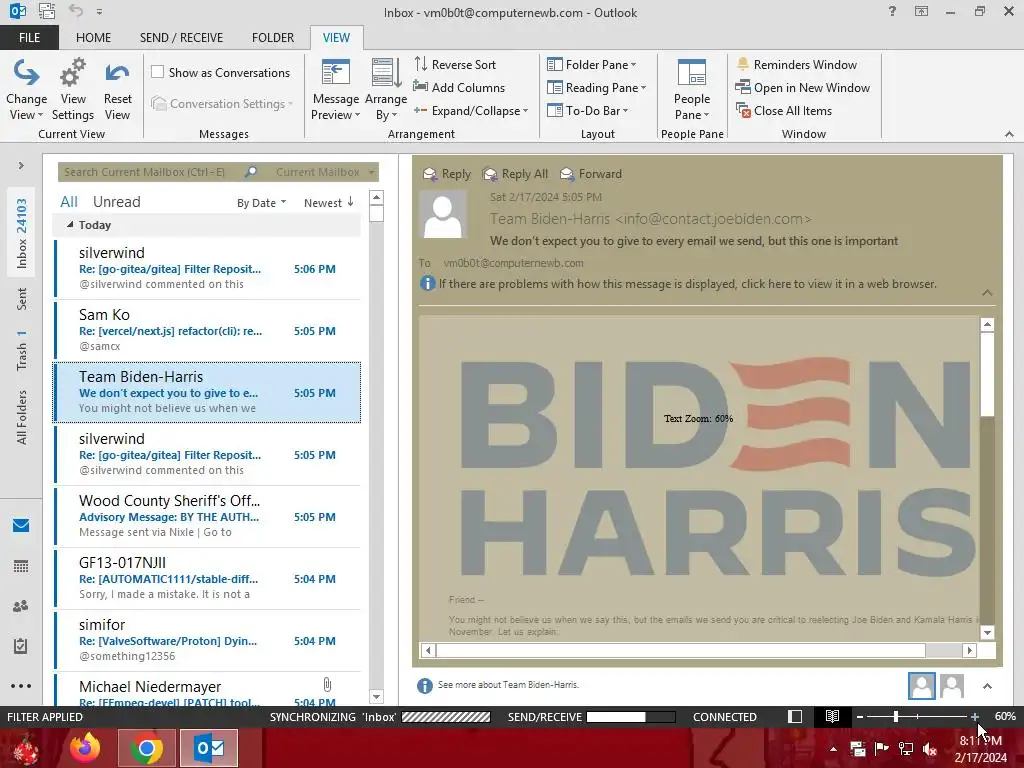Collapse the message header chevron
This screenshot has width=1024, height=768.
click(987, 293)
